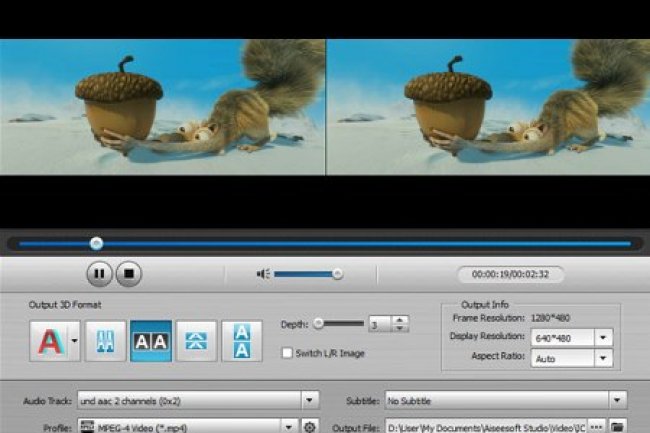Select Top and Bottom full format
The height and width of the screenshot is (433, 650).
[242, 341]
